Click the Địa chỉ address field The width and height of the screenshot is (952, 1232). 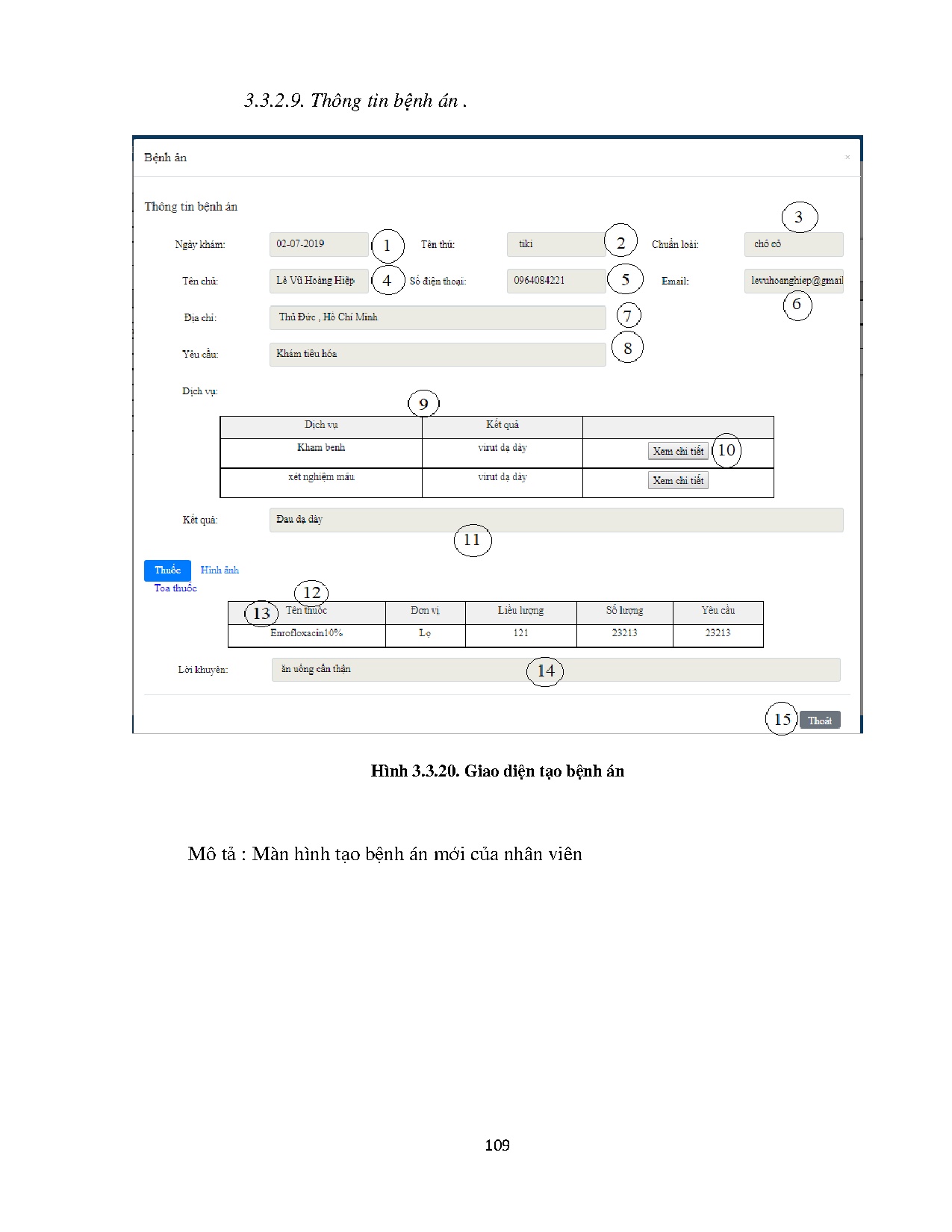(437, 317)
